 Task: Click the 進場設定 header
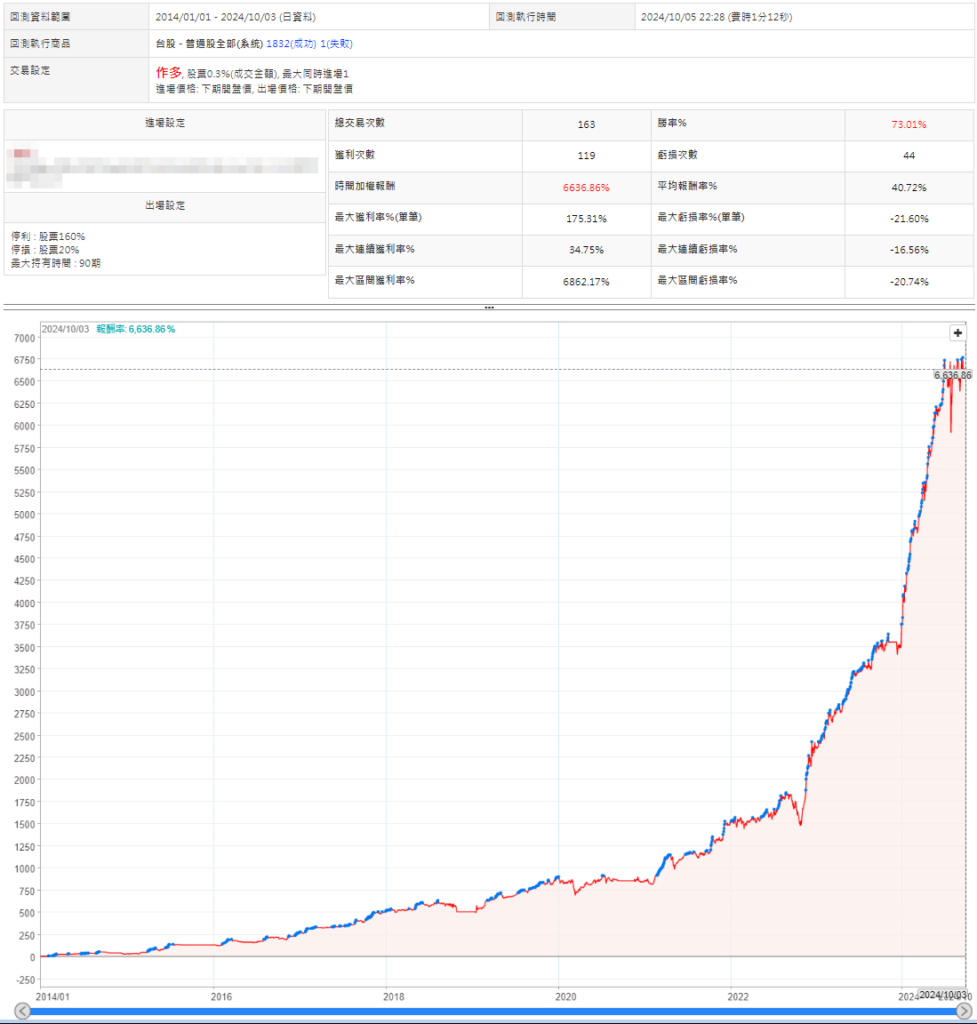pyautogui.click(x=165, y=123)
